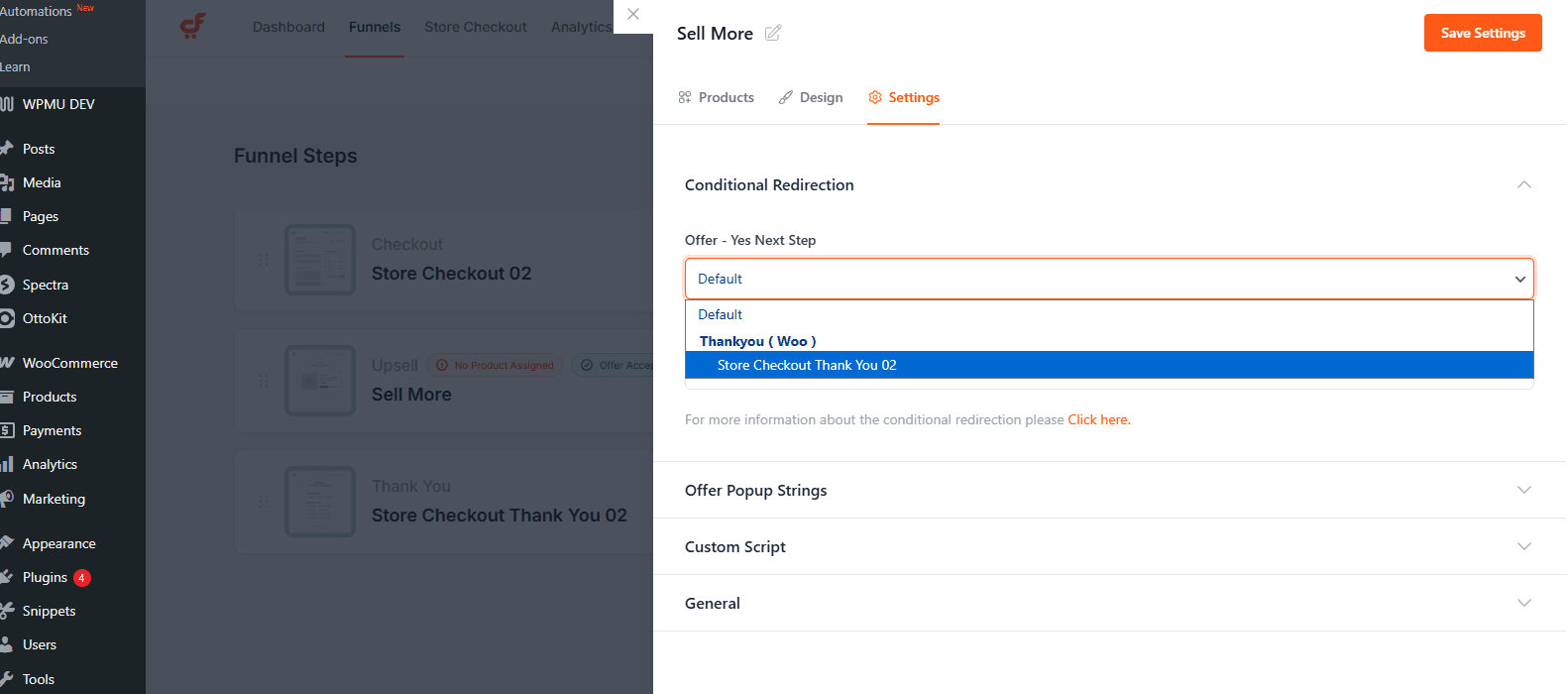
Task: Go to the Dashboard nav tab
Action: coord(288,27)
